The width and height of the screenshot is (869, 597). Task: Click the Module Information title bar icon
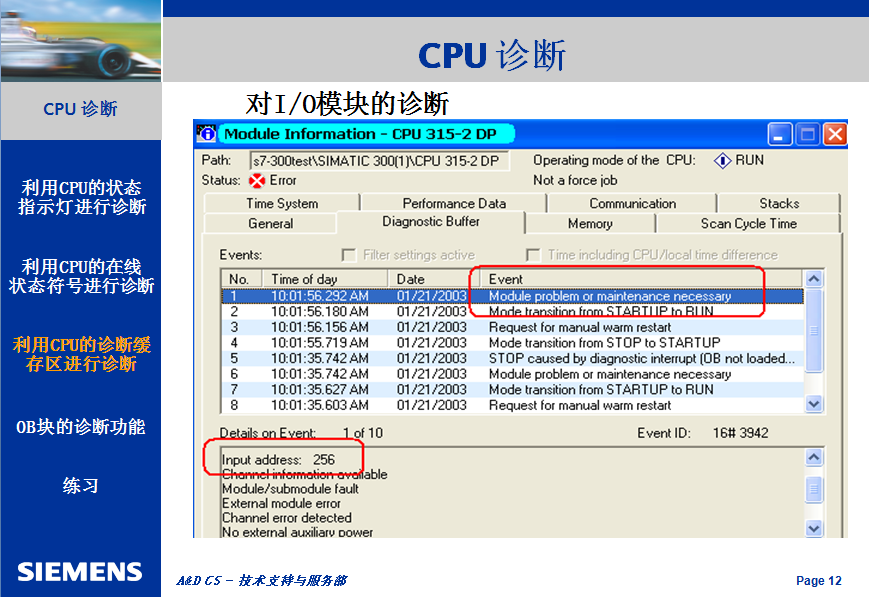click(206, 134)
